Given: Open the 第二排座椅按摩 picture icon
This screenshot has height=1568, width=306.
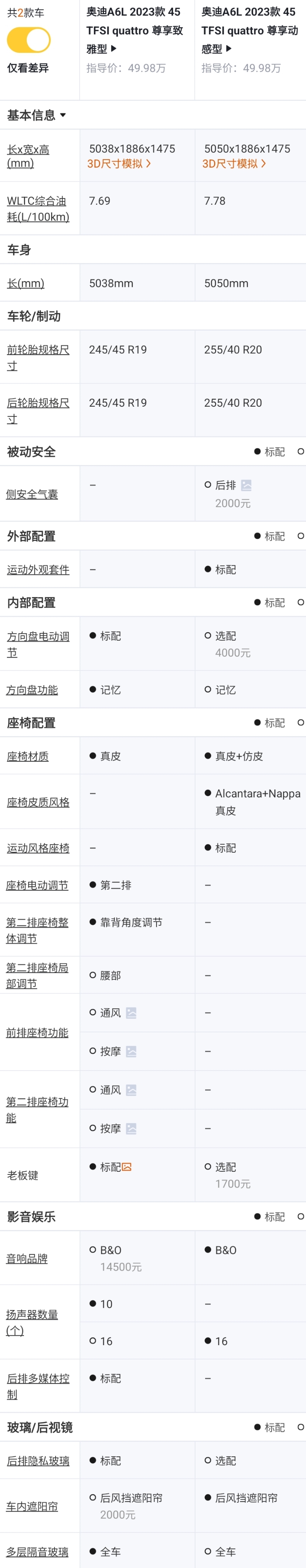Looking at the screenshot, I should tap(131, 1128).
